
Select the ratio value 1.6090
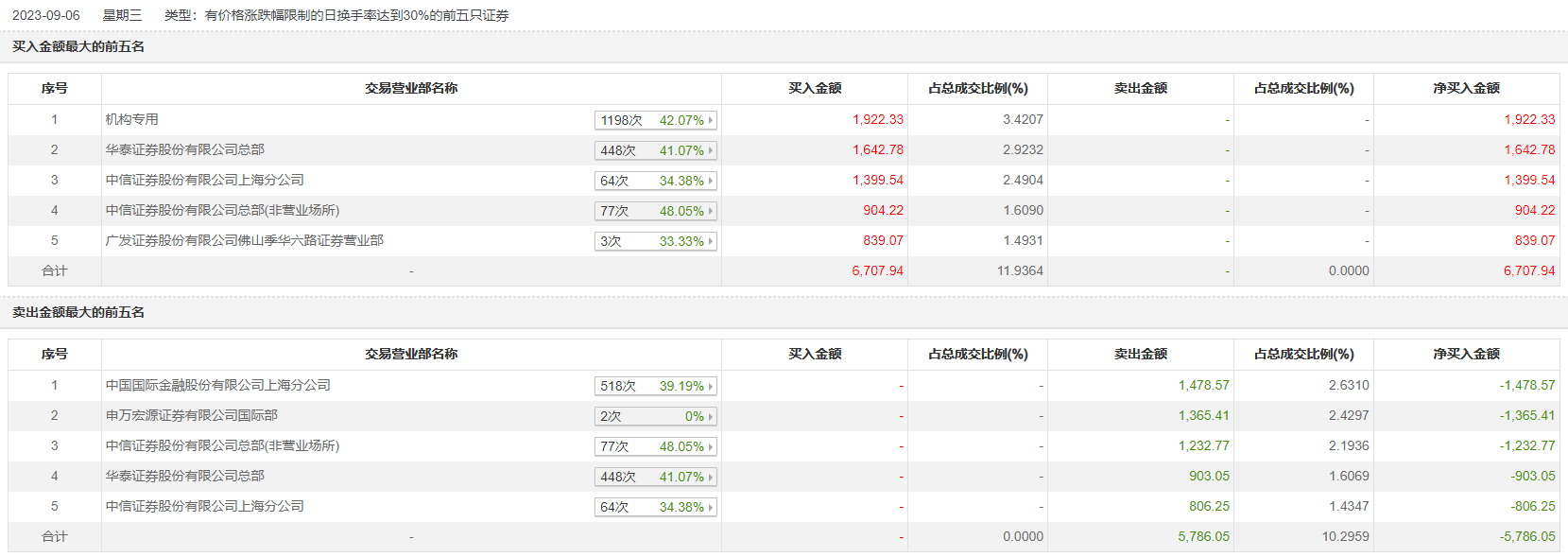point(1024,210)
